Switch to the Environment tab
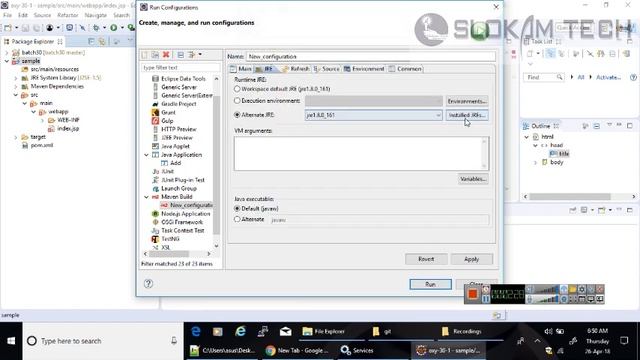 [364, 69]
